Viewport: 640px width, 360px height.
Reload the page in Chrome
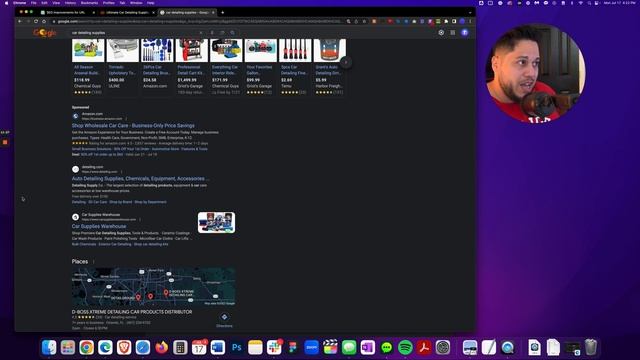(x=36, y=21)
